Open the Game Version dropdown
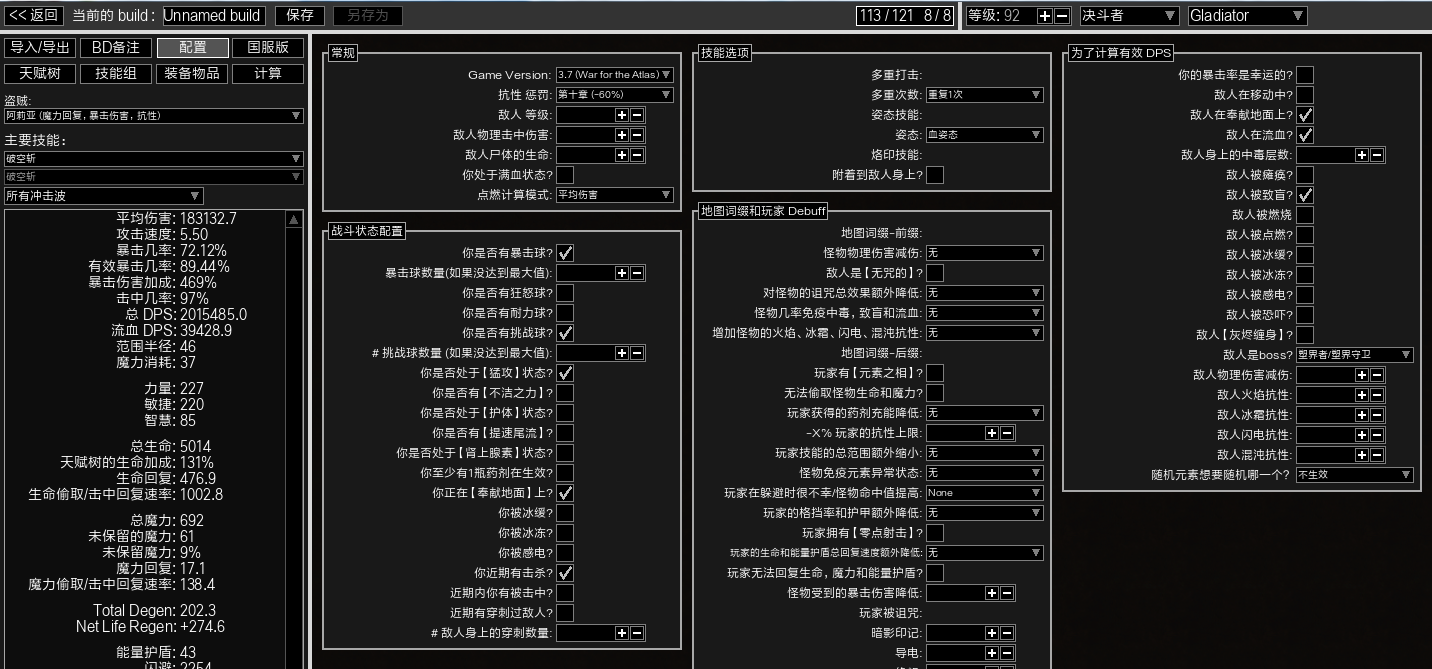1432x669 pixels. coord(614,75)
